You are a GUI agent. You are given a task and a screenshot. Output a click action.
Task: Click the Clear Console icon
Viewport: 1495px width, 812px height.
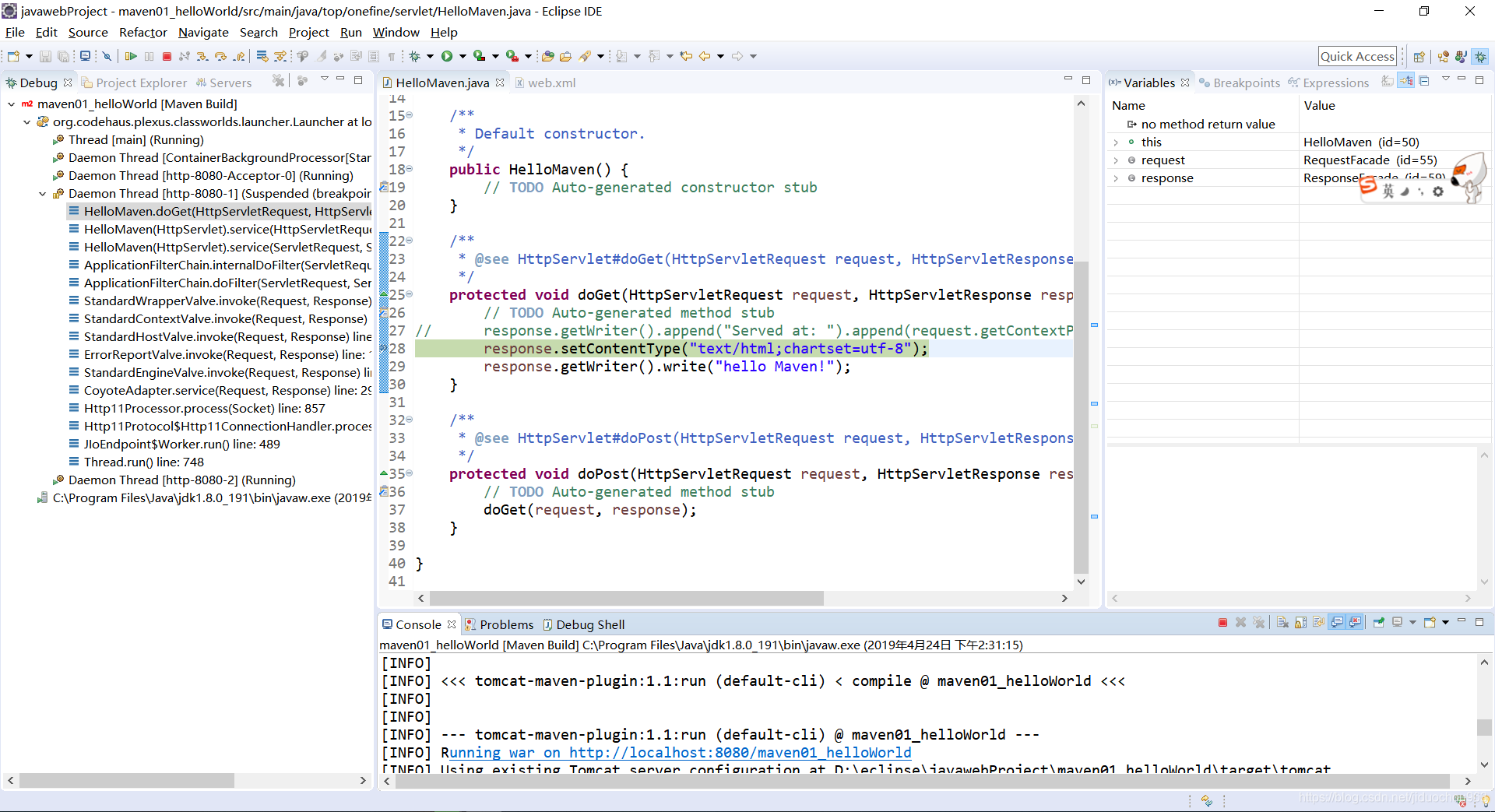tap(1282, 623)
